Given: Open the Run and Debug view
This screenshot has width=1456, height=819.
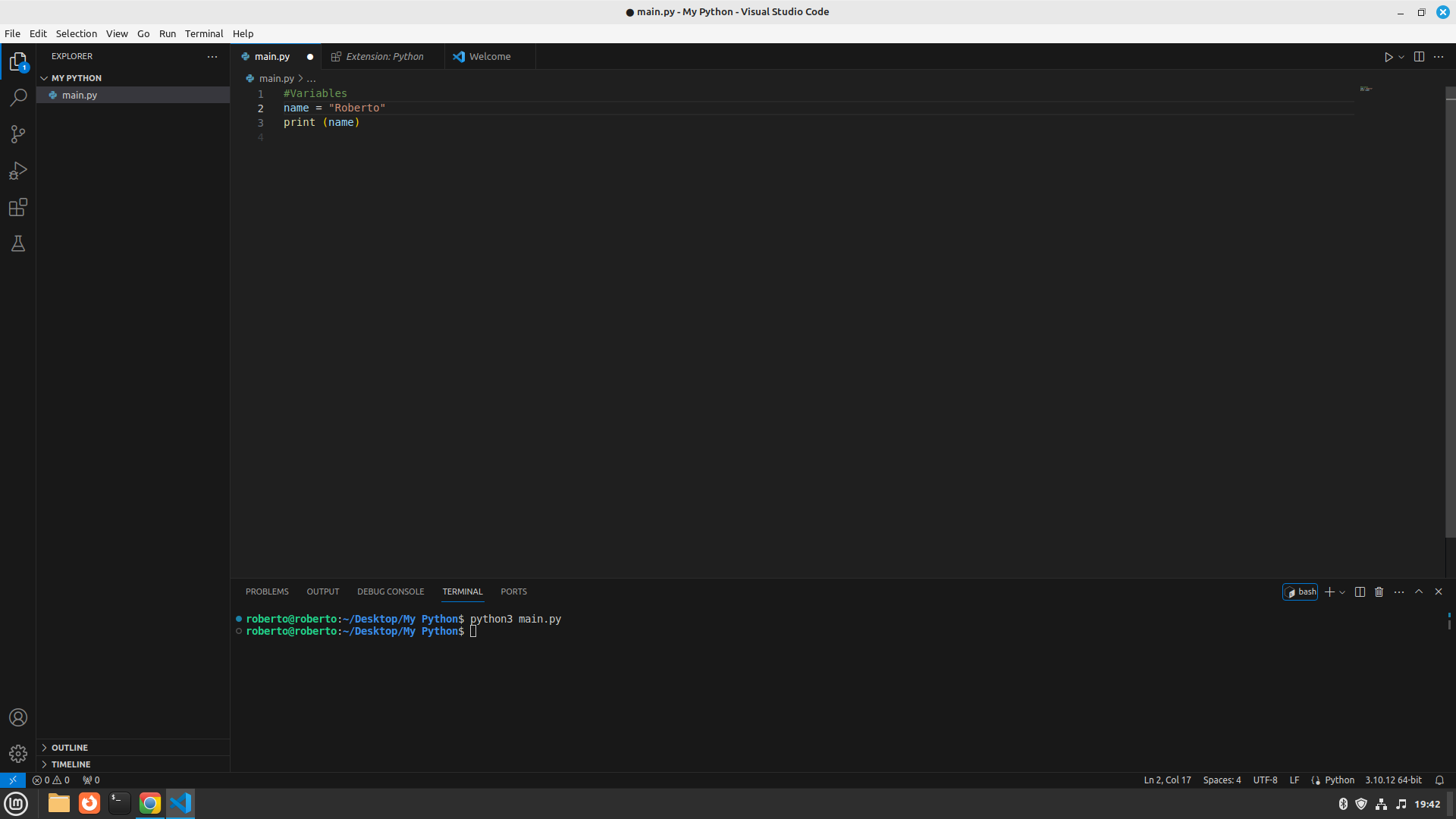Looking at the screenshot, I should coord(18,171).
